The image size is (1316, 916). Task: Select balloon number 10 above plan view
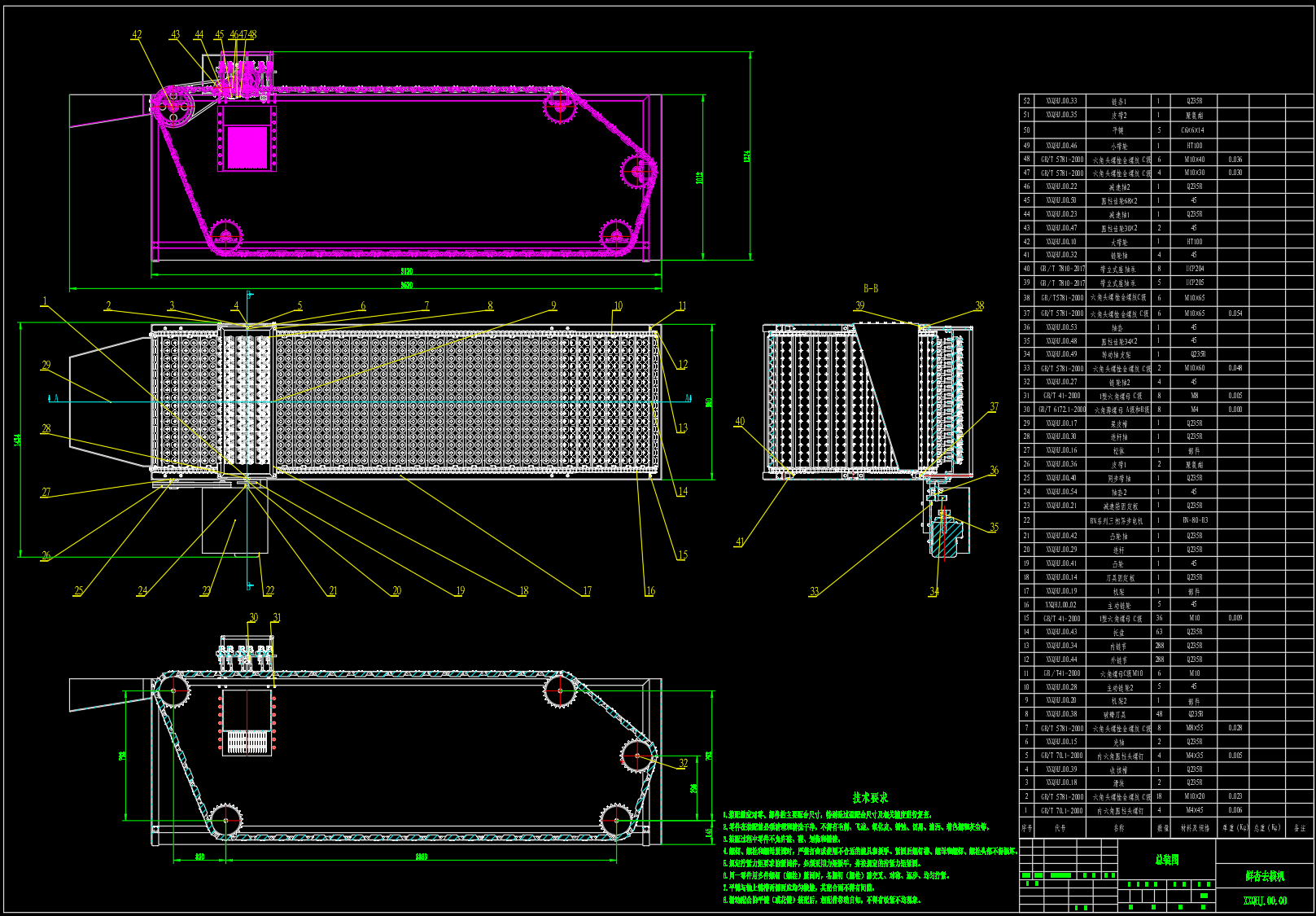pyautogui.click(x=618, y=306)
